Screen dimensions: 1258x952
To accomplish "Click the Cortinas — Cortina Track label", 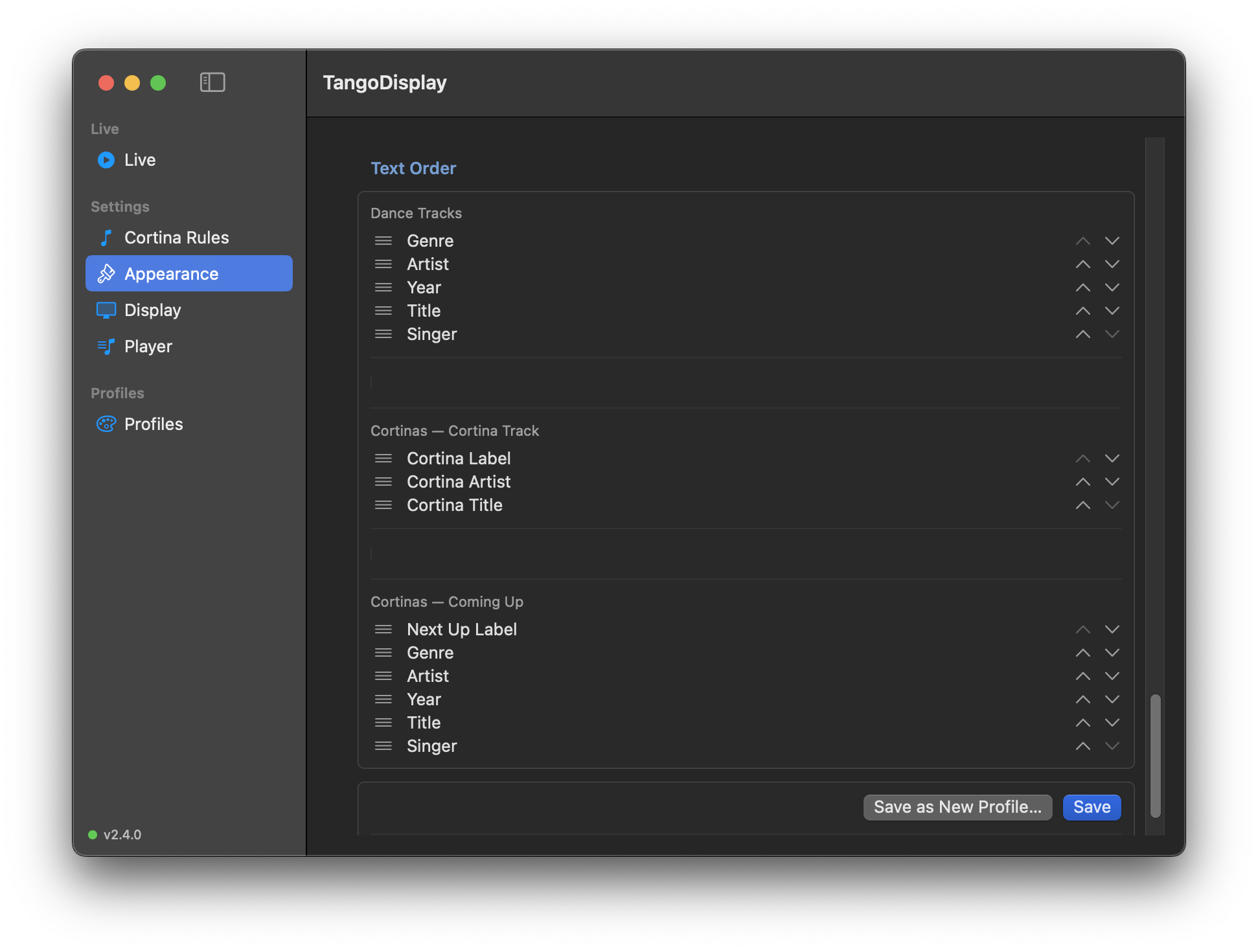I will point(455,431).
